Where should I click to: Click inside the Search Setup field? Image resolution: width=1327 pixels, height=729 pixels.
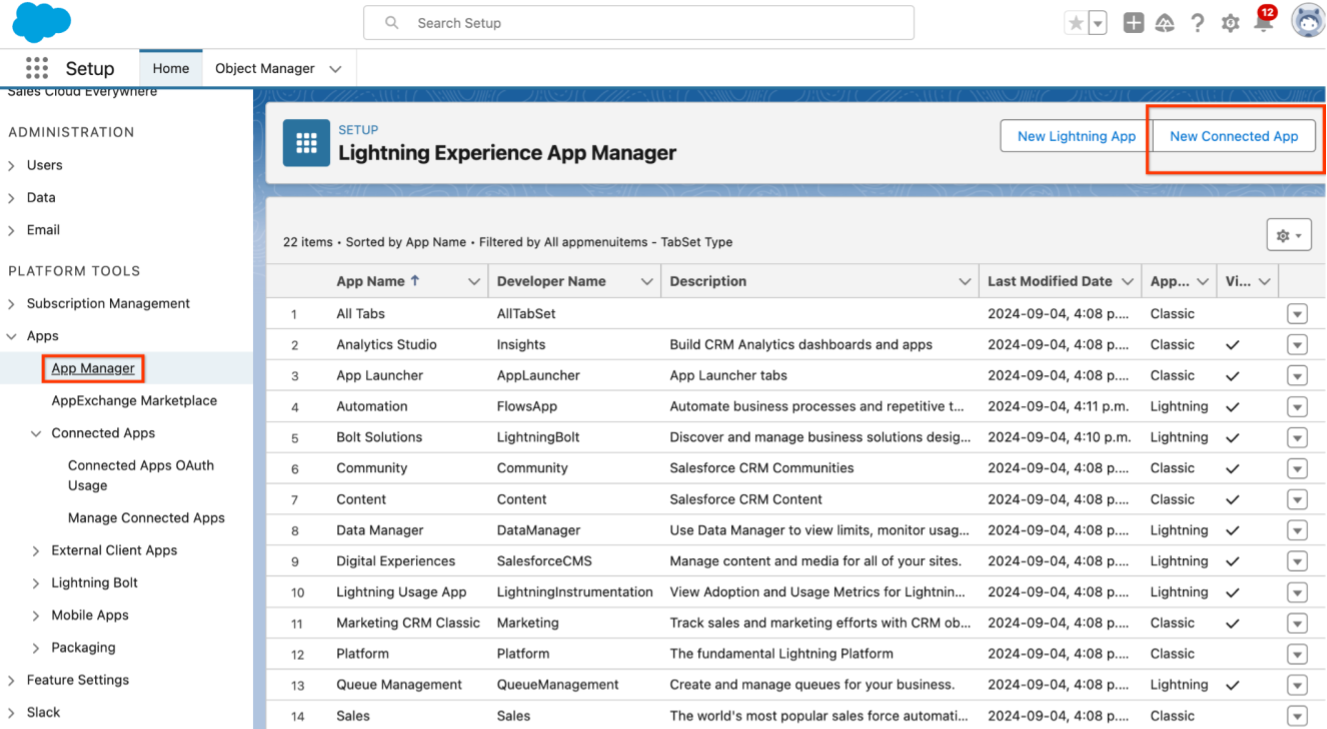click(638, 23)
